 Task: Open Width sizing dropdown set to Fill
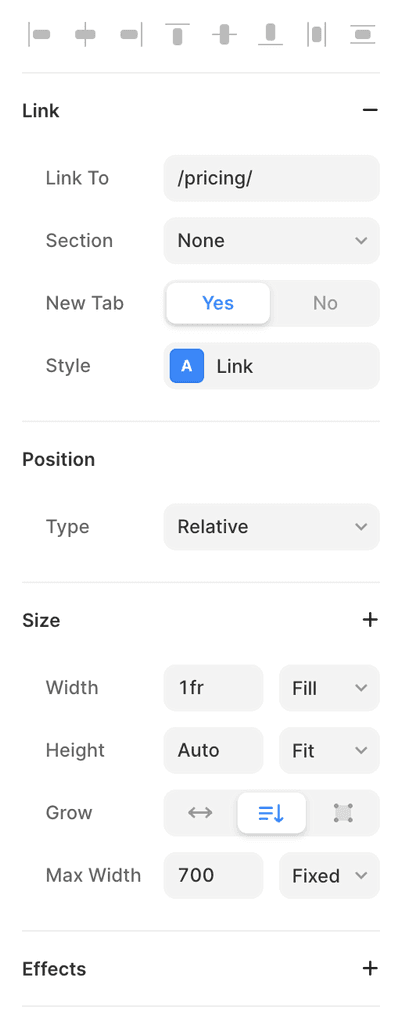point(330,688)
